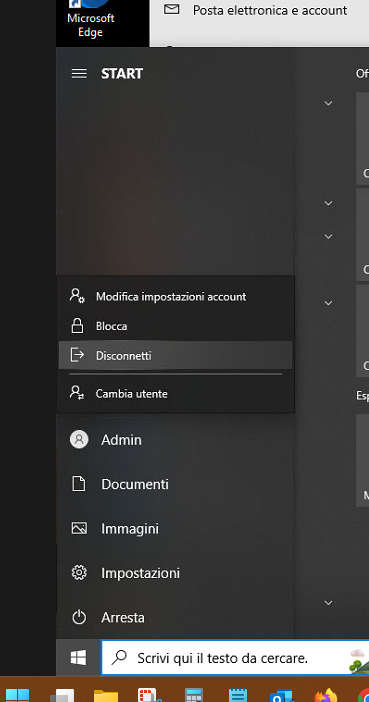The height and width of the screenshot is (702, 369).
Task: Click the white Windows logo Start button
Action: [x=78, y=657]
